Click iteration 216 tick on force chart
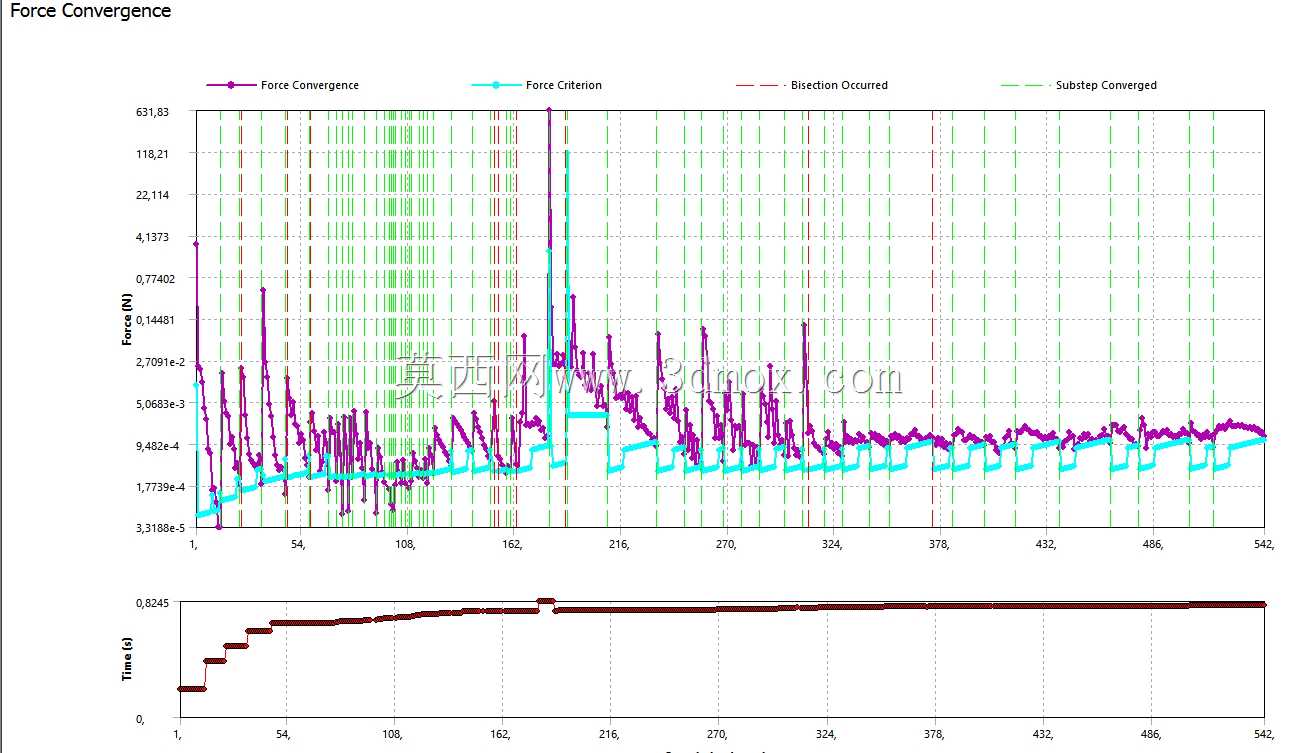The width and height of the screenshot is (1296, 753). tap(619, 544)
